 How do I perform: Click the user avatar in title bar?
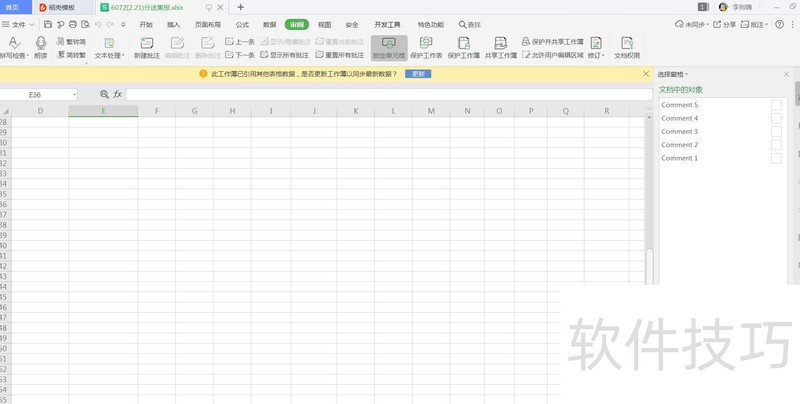[x=723, y=7]
